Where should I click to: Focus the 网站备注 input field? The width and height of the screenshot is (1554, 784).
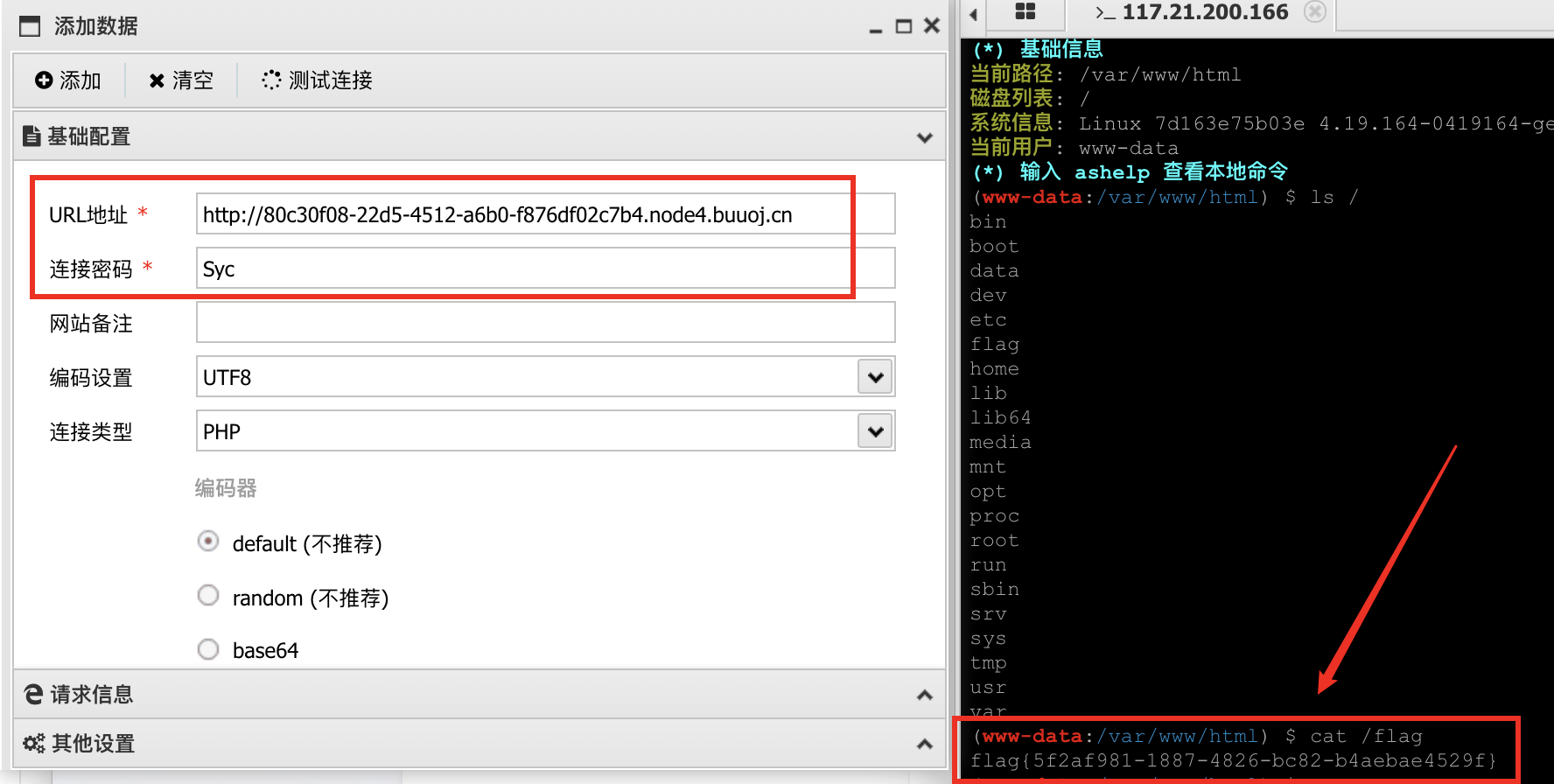point(546,323)
